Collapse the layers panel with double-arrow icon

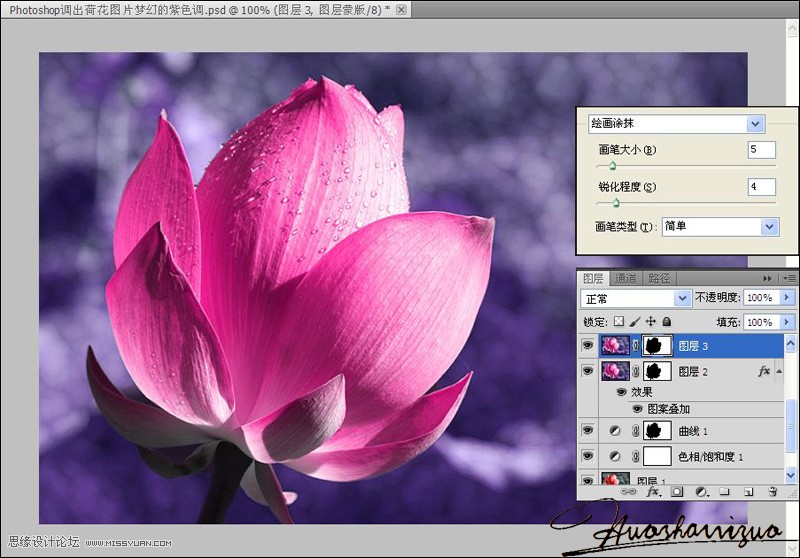[x=767, y=278]
